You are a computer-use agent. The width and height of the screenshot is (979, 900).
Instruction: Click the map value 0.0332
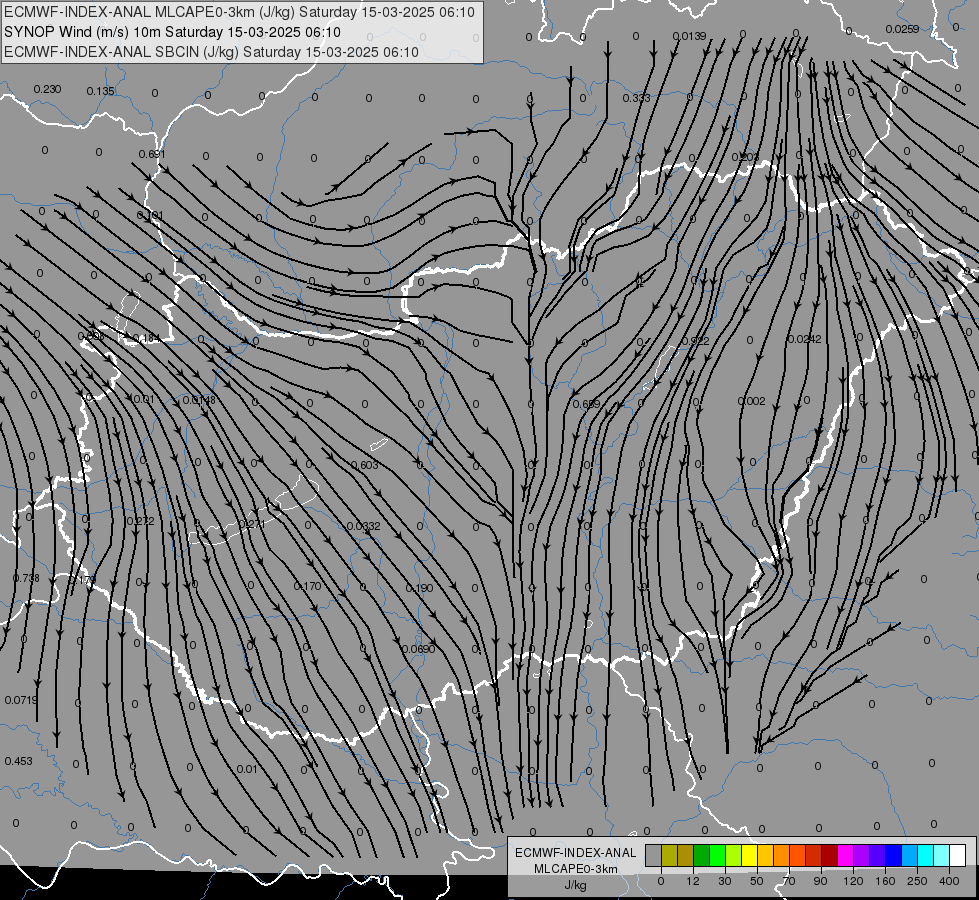[x=363, y=527]
